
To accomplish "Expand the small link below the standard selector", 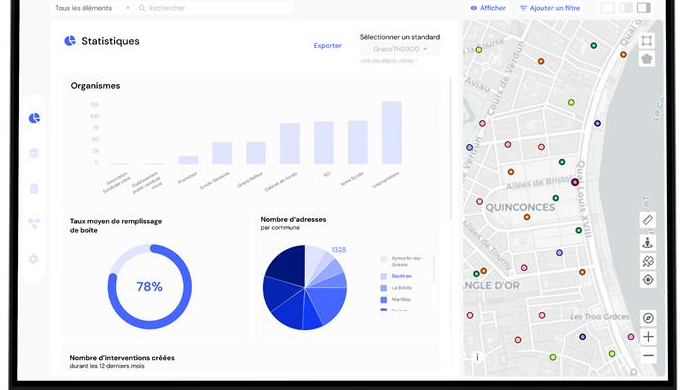I will click(x=388, y=61).
